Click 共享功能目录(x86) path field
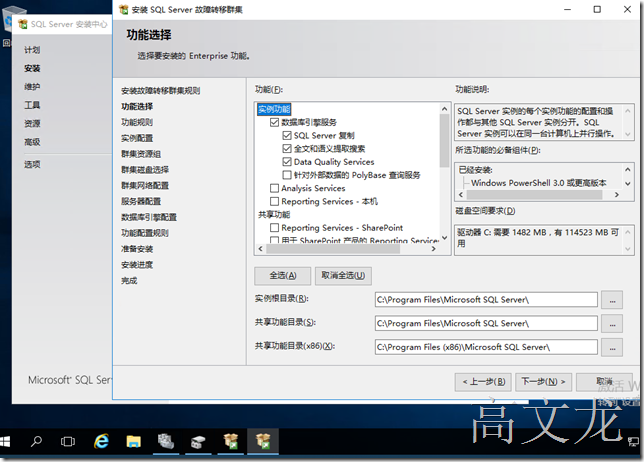The image size is (644, 462). pos(486,347)
